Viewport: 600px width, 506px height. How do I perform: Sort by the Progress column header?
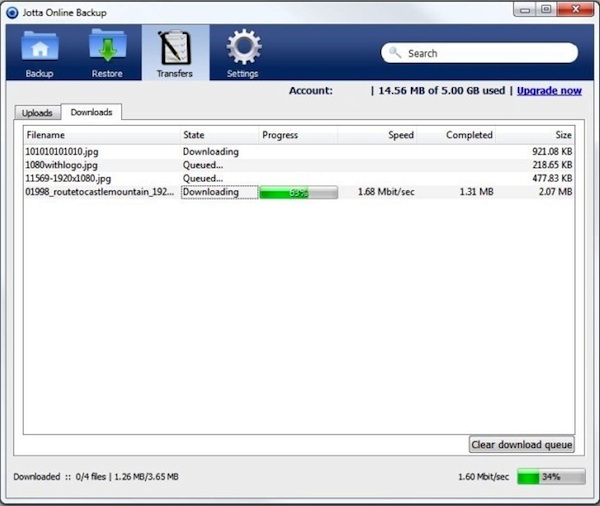(298, 135)
